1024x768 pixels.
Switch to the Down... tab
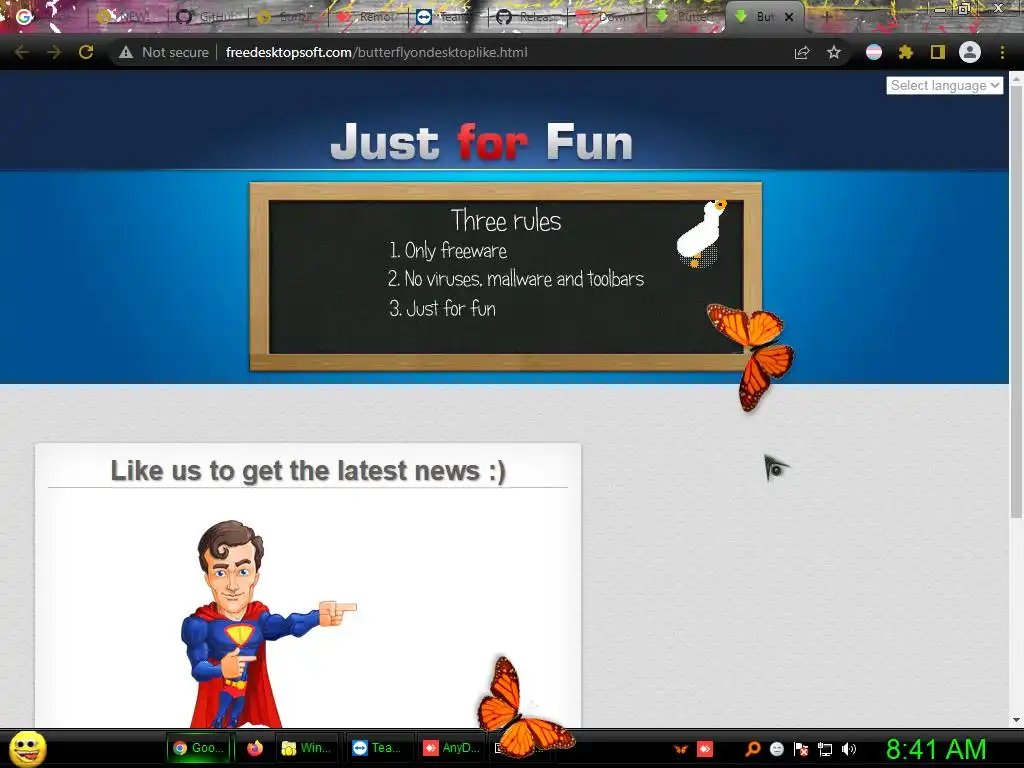pos(607,16)
